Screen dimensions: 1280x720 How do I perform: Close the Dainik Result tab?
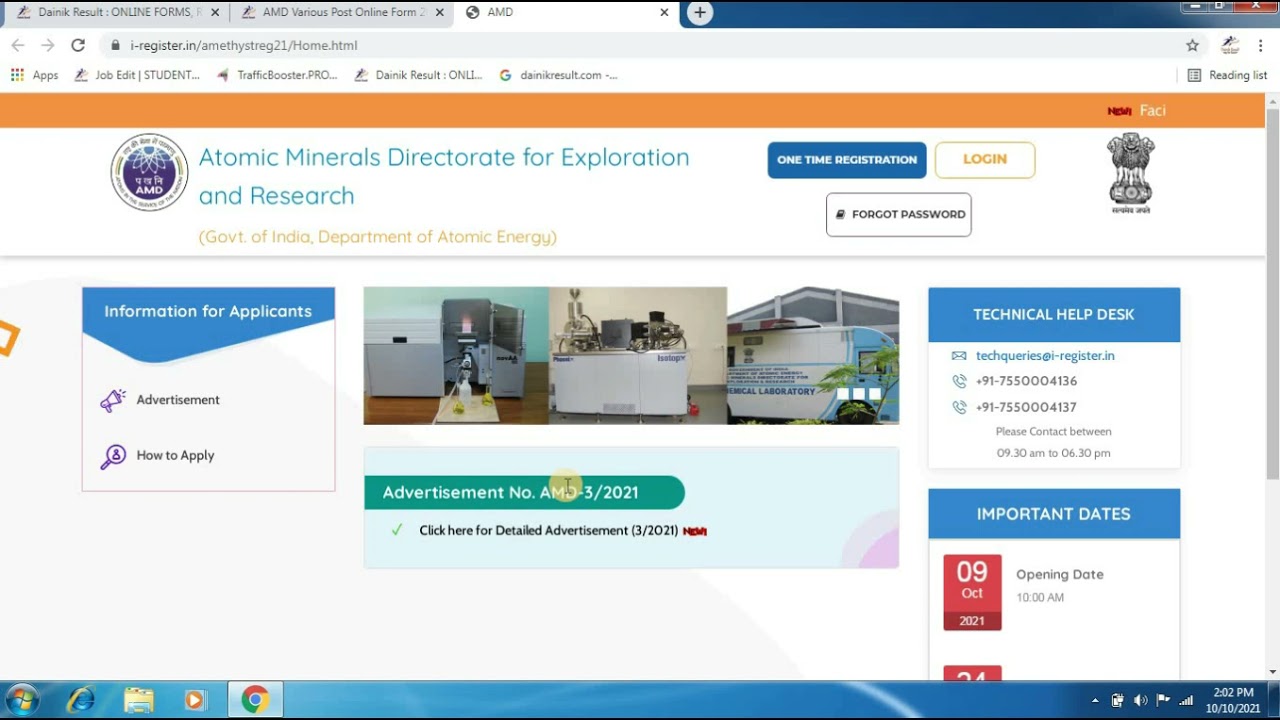pyautogui.click(x=215, y=13)
